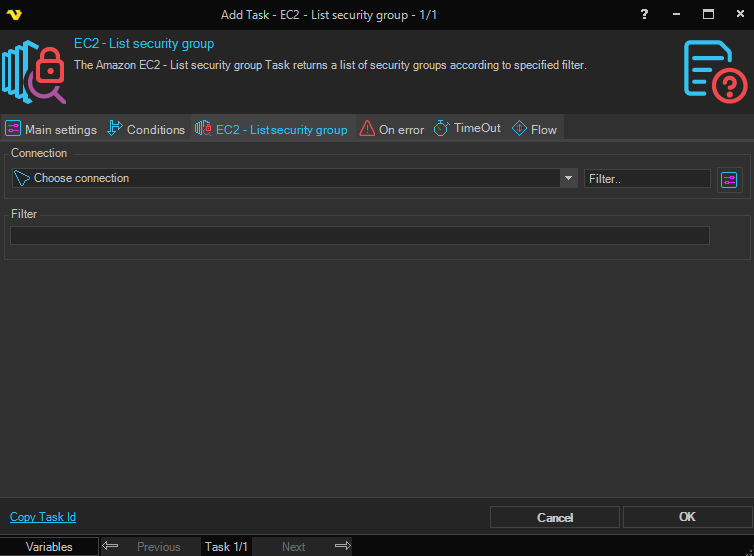Click the Filter text input field
Viewport: 754px width, 556px height.
click(359, 235)
